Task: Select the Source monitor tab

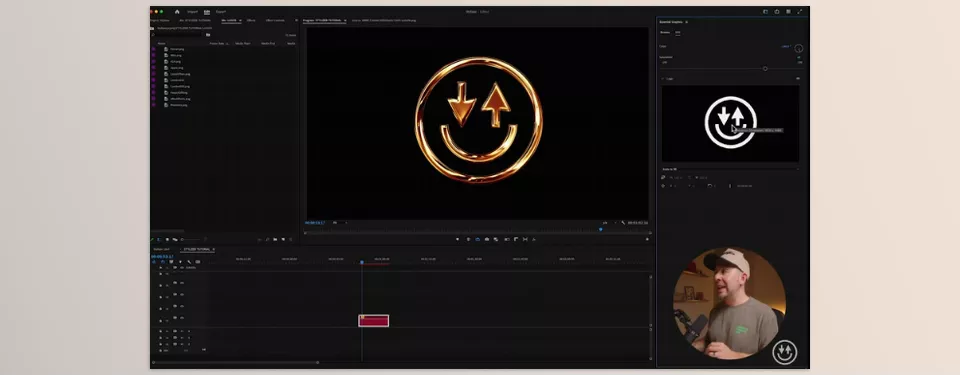Action: (x=384, y=20)
